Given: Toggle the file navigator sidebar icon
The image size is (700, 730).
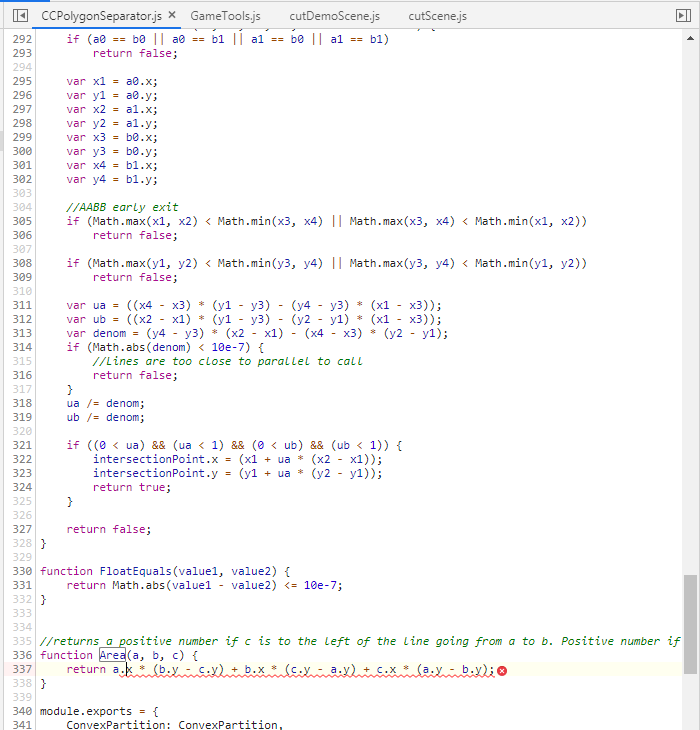Looking at the screenshot, I should pos(20,15).
